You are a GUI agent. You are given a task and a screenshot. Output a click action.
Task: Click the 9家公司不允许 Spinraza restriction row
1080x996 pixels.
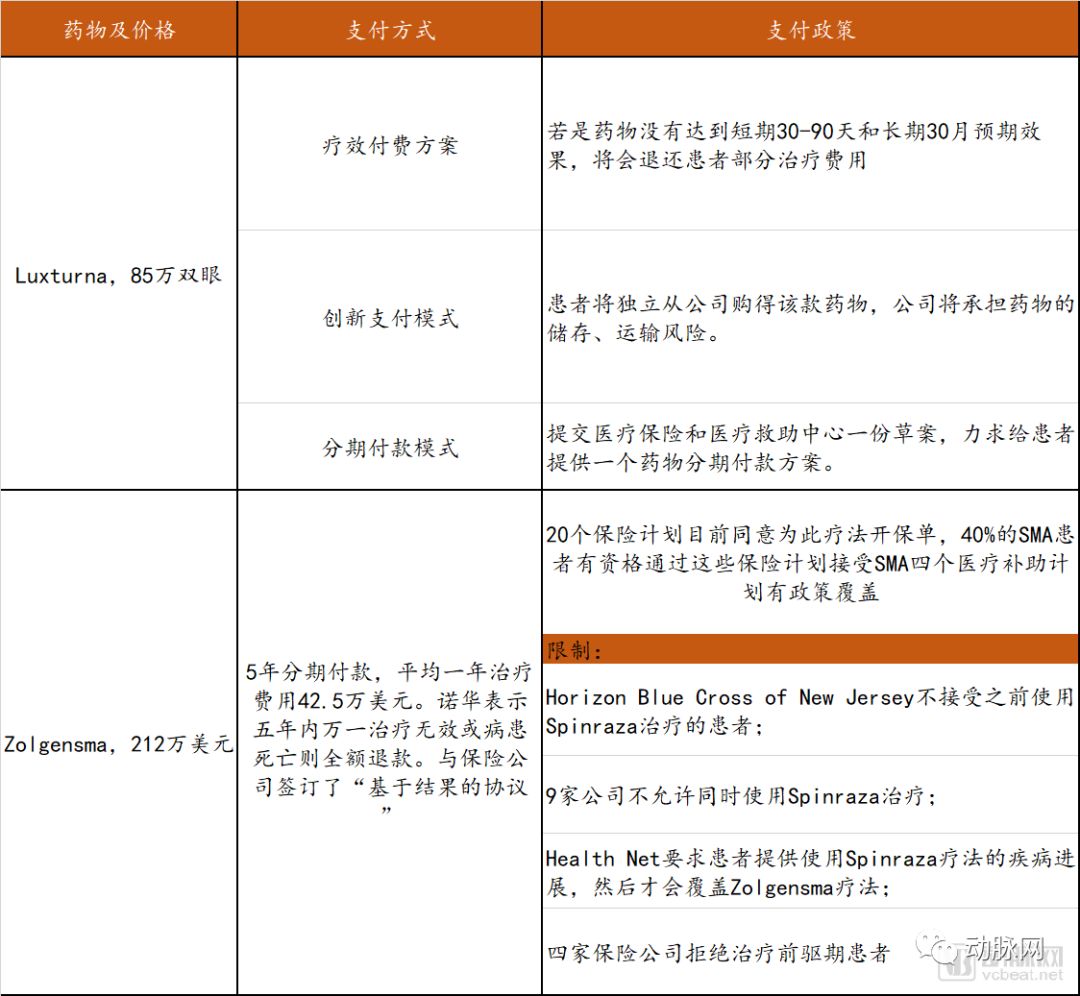coord(740,796)
